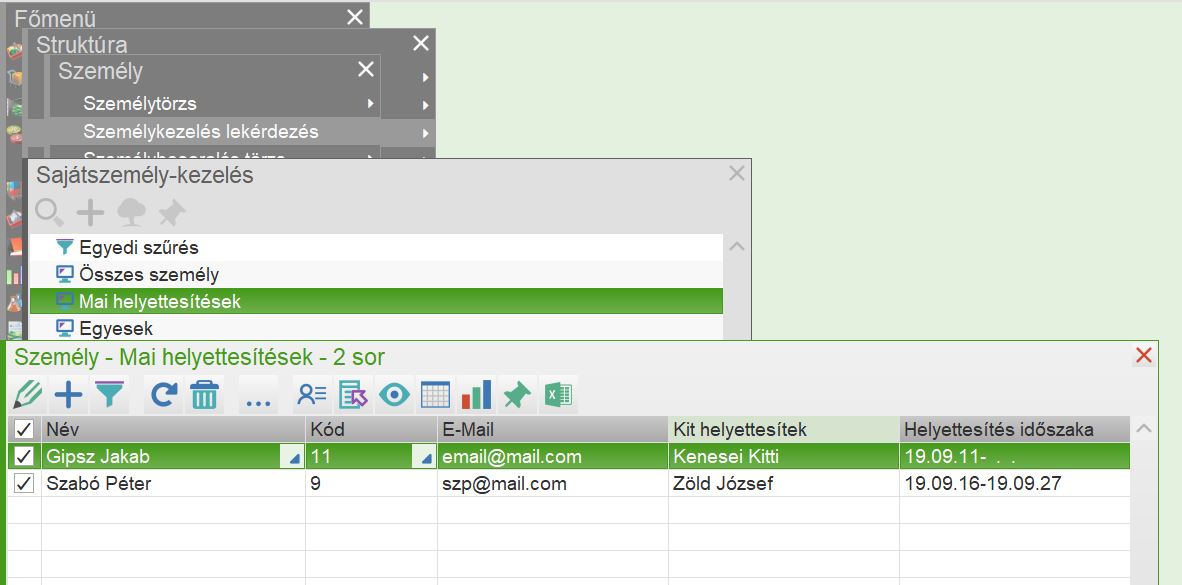The width and height of the screenshot is (1182, 585).
Task: Close the Sajátszemély-kezelés panel
Action: point(736,173)
